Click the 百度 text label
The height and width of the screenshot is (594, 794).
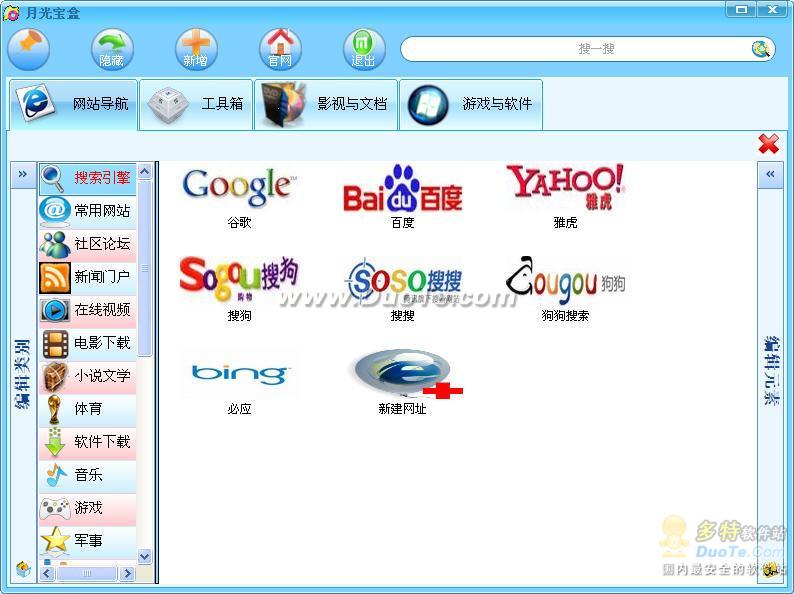(x=403, y=222)
